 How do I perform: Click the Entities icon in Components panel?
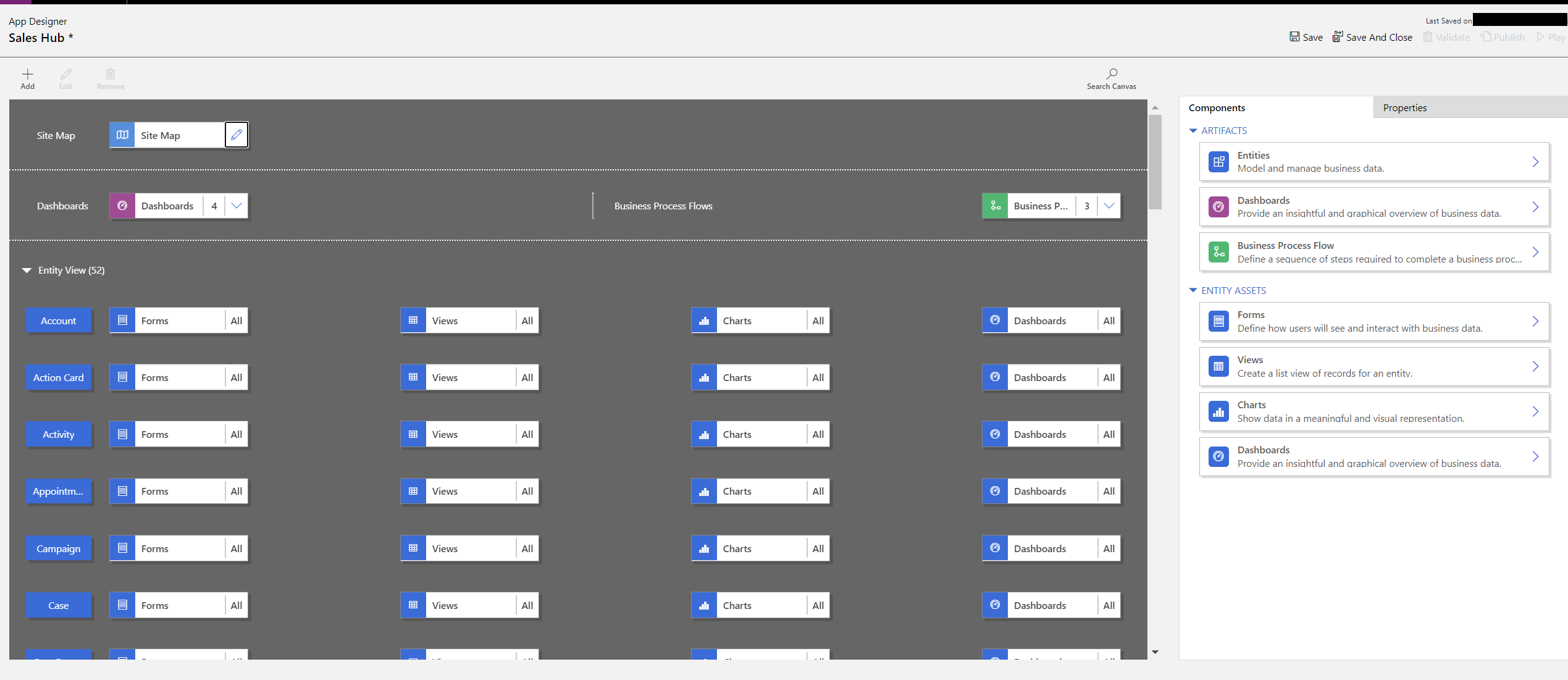point(1218,160)
